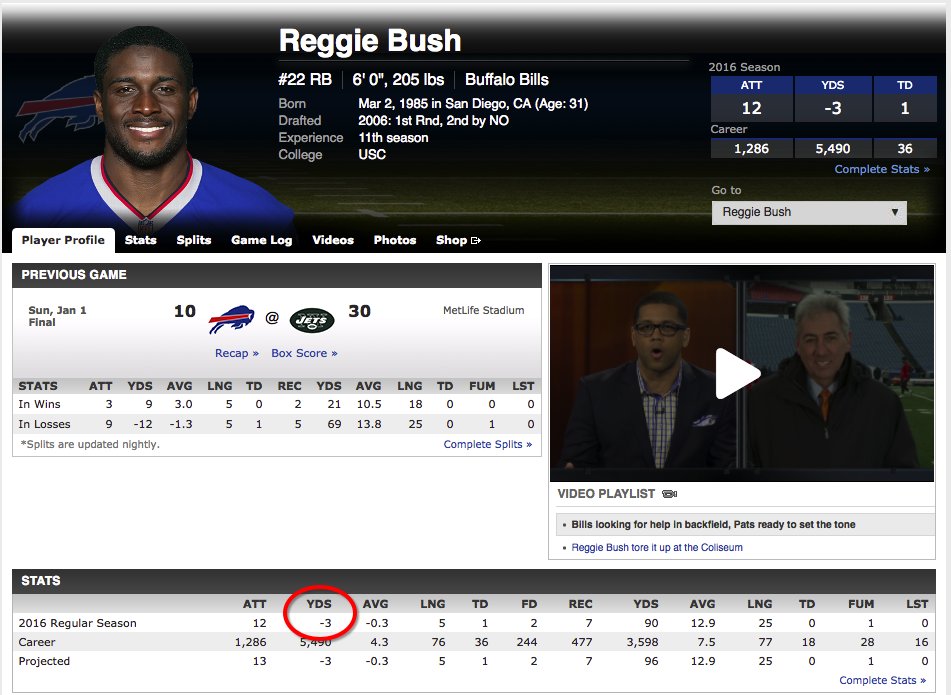Screen dimensions: 951x695
Task: Switch to the Stats tab
Action: (141, 240)
